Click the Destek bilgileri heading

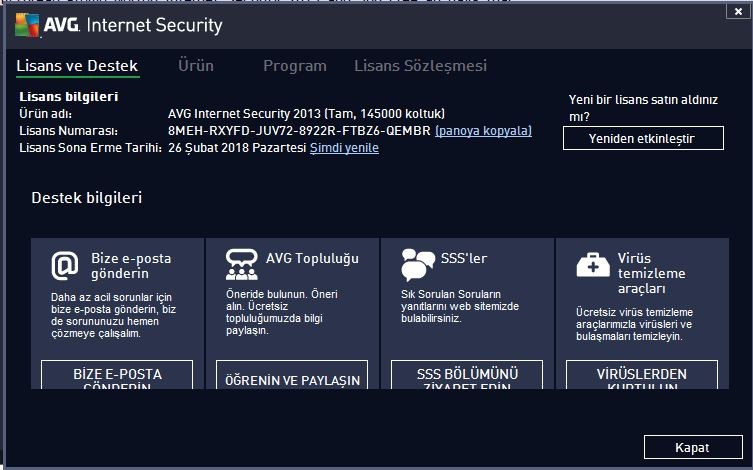(x=86, y=198)
